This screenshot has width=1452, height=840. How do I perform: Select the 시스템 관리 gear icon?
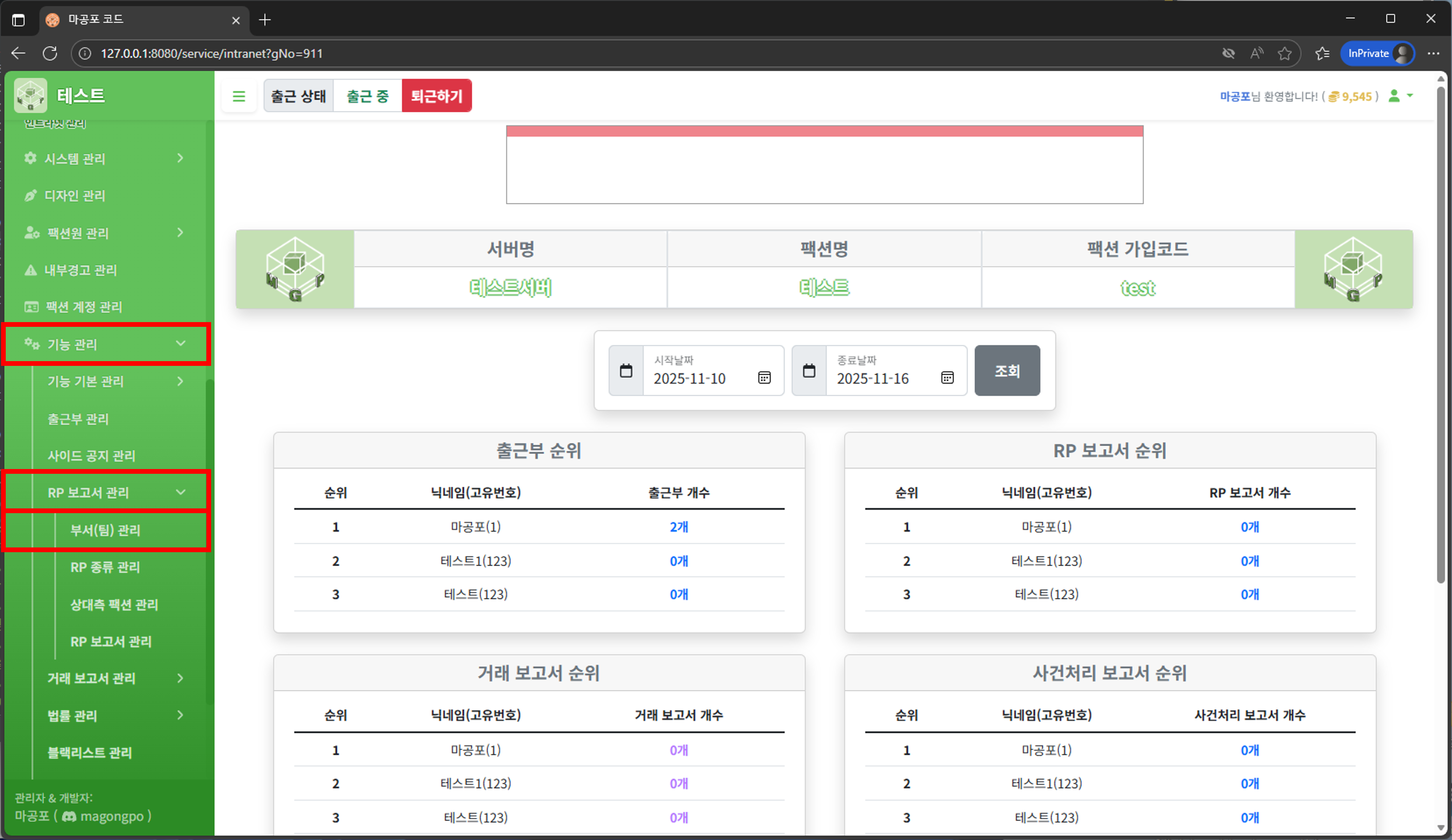click(x=31, y=158)
